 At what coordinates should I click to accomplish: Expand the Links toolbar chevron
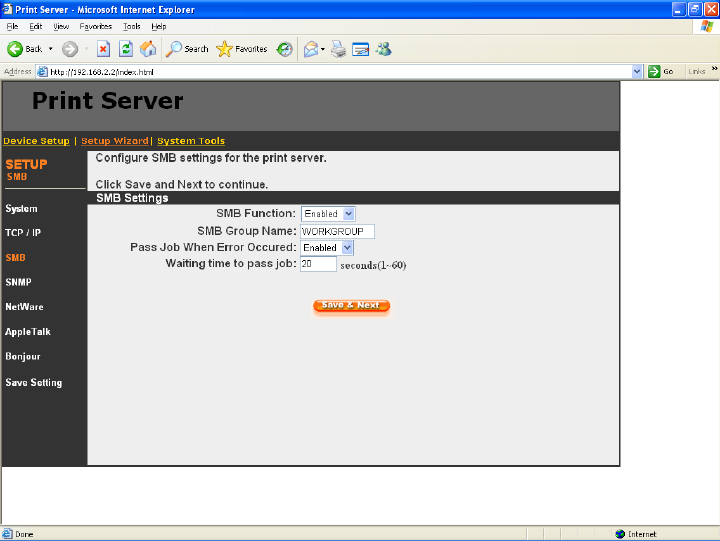pyautogui.click(x=714, y=68)
